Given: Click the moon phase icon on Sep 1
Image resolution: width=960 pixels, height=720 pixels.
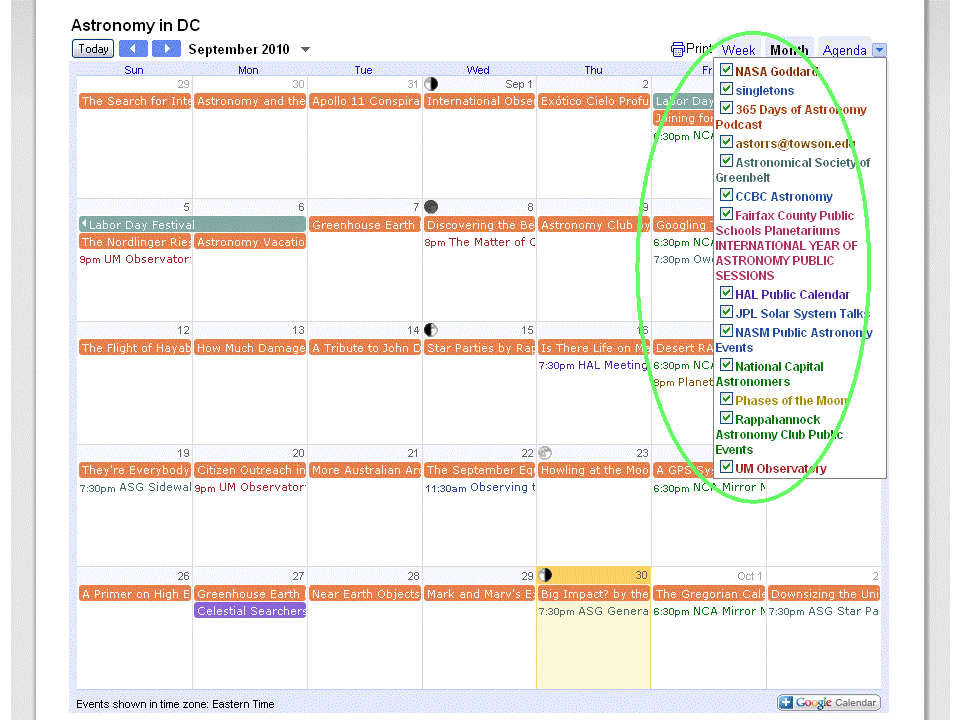Looking at the screenshot, I should tap(431, 84).
